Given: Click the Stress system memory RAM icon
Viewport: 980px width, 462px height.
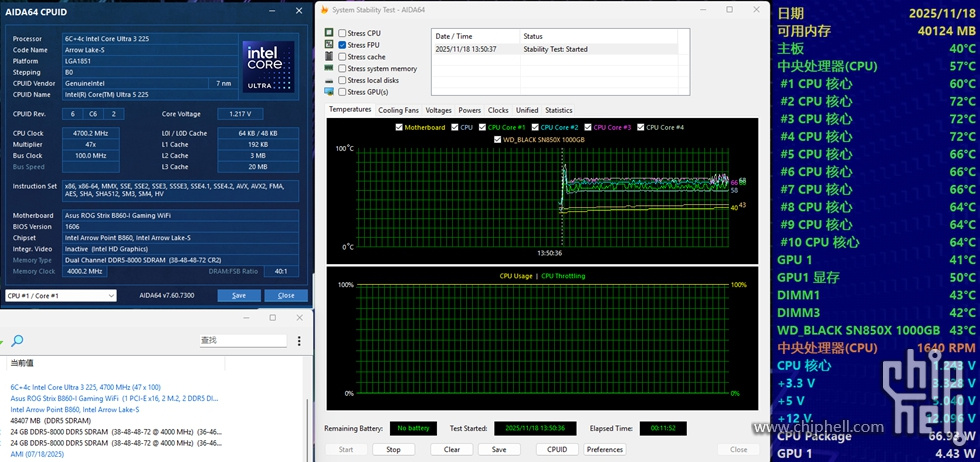Looking at the screenshot, I should tap(329, 68).
